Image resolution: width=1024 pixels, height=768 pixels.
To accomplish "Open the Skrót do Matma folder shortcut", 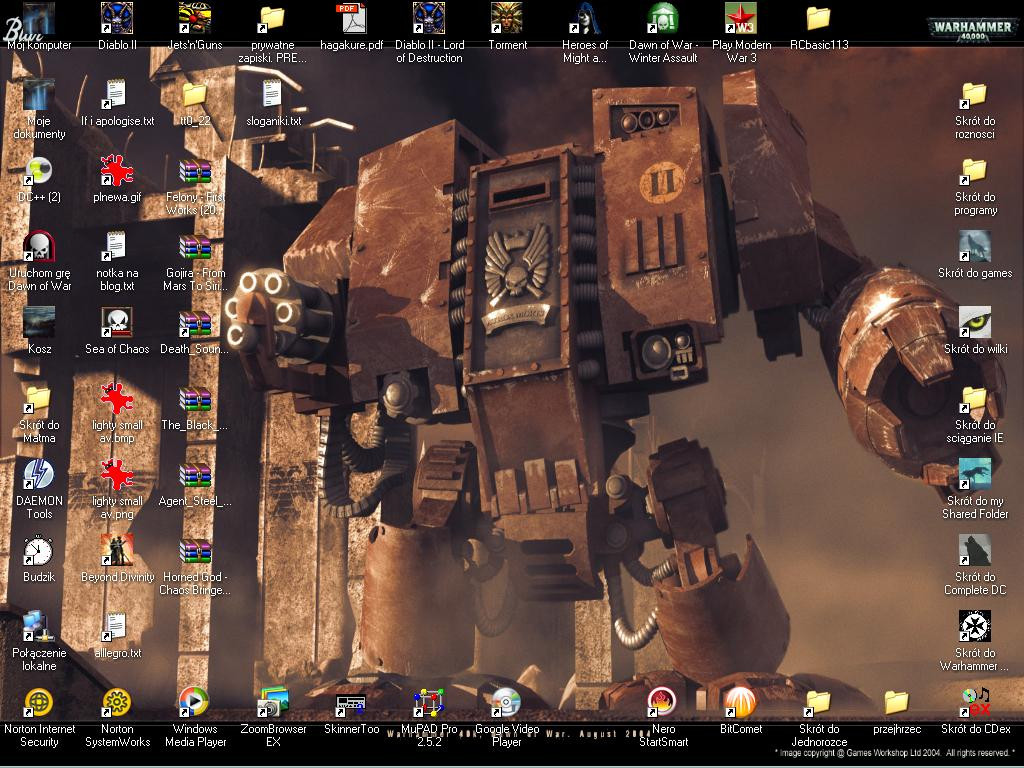I will click(39, 399).
